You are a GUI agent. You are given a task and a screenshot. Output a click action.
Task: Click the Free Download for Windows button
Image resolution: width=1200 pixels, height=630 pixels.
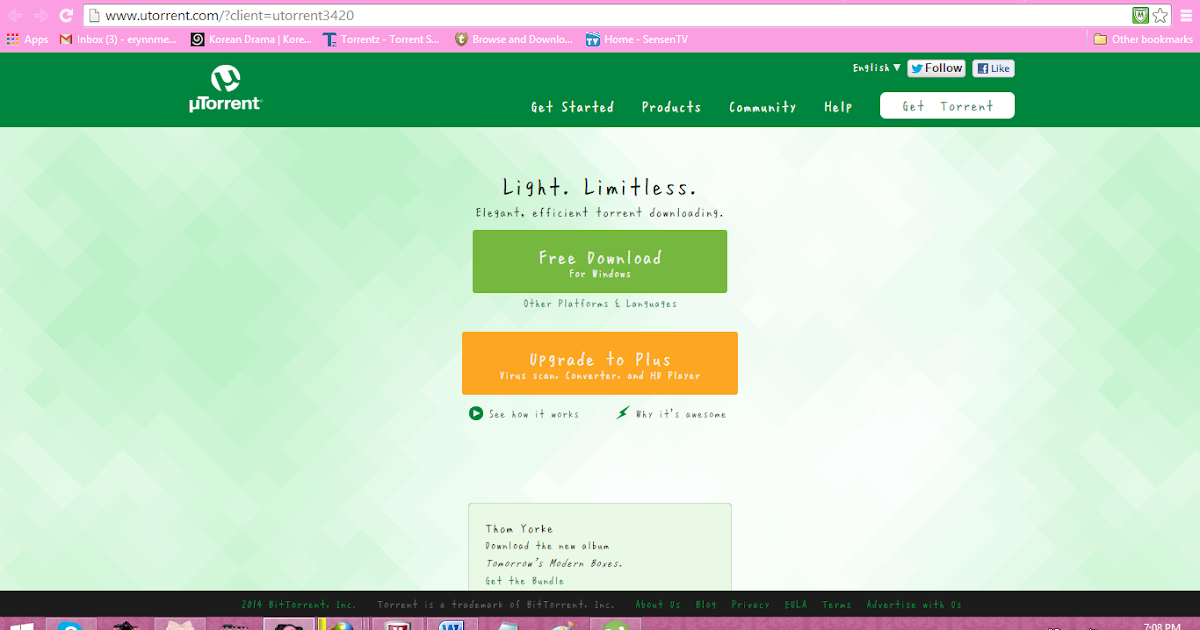tap(600, 262)
